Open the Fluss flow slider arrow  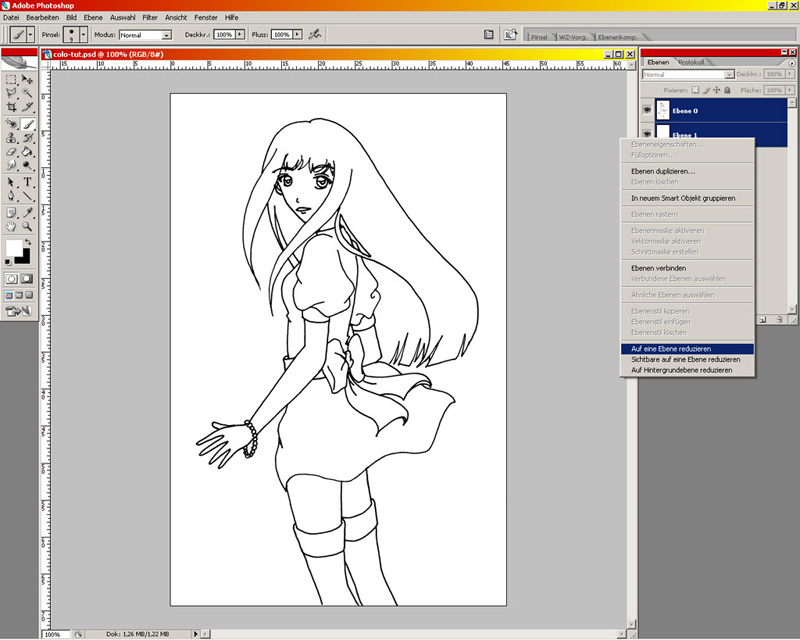pos(297,35)
